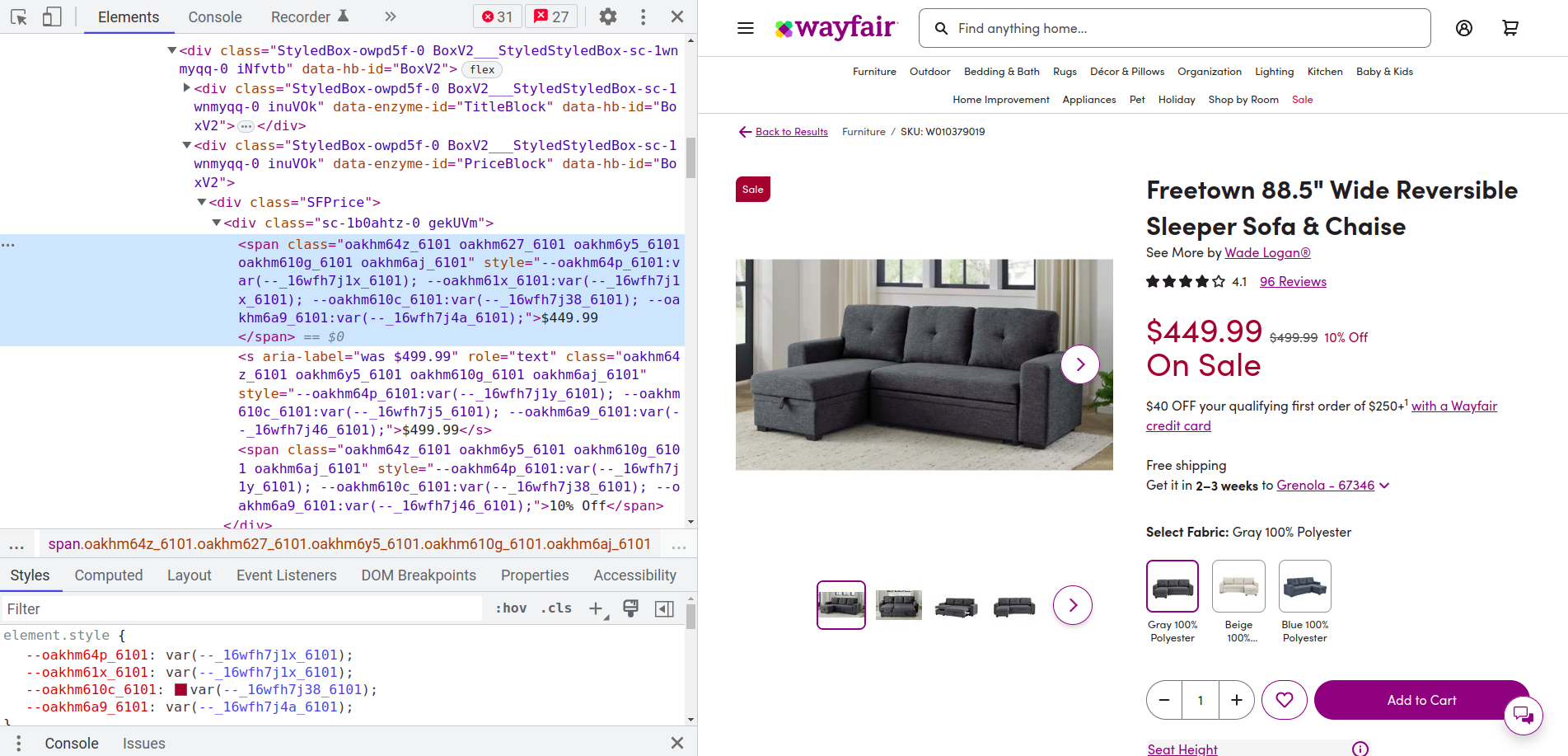Image resolution: width=1568 pixels, height=756 pixels.
Task: Click the Styles filter input field
Action: (241, 609)
